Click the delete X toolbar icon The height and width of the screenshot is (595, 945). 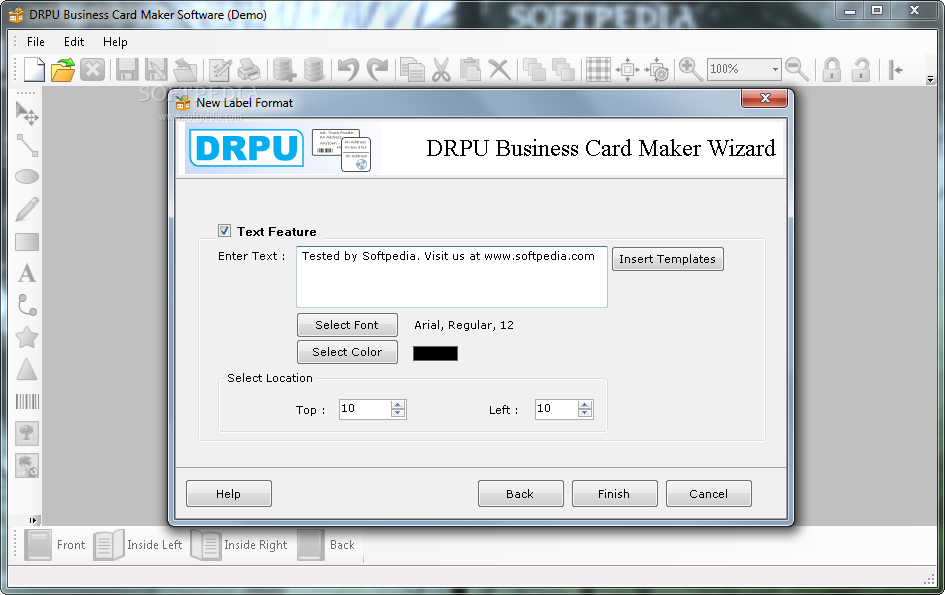(500, 69)
